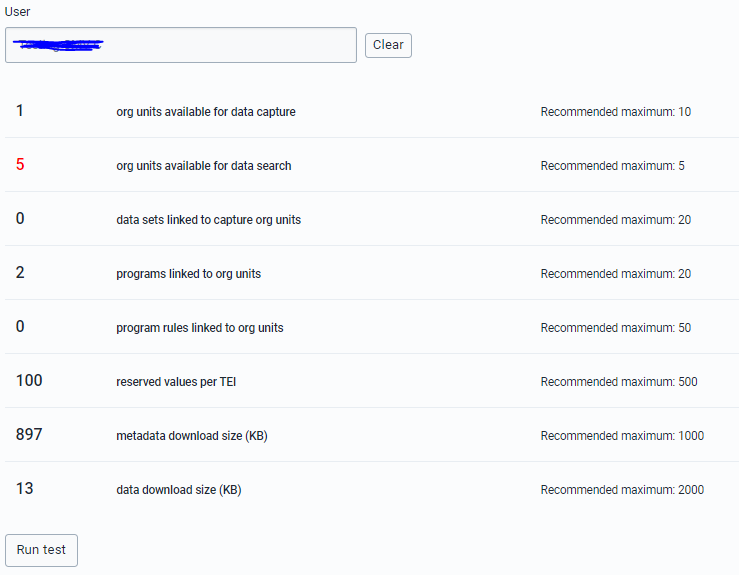Click the 100 reserved values number
The image size is (739, 575).
coord(29,380)
